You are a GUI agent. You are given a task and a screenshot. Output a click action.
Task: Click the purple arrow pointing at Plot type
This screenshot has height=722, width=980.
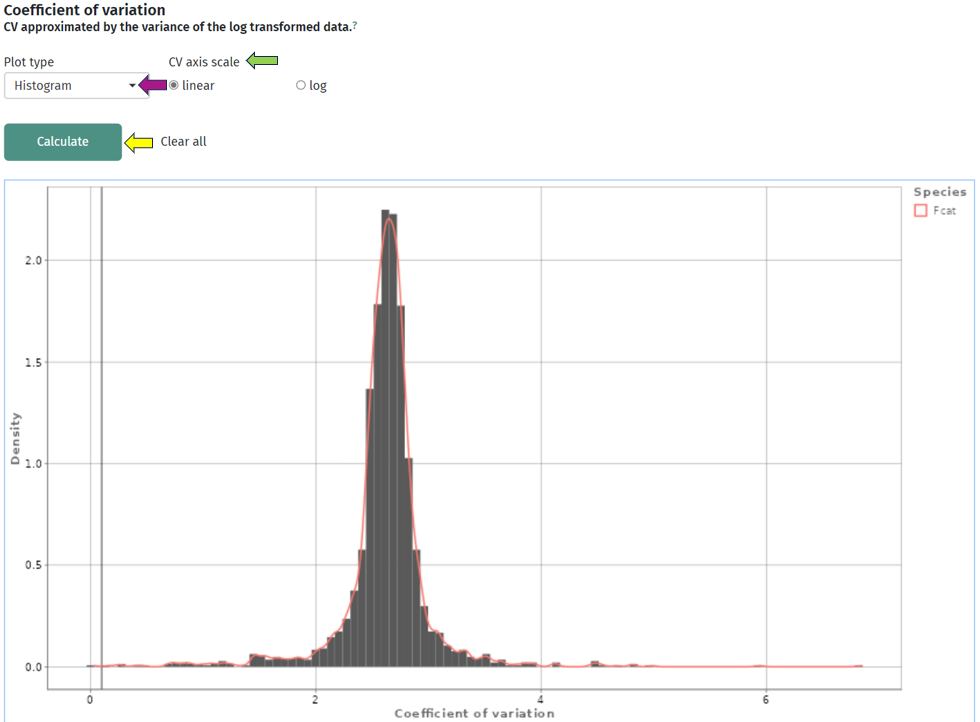pos(154,85)
